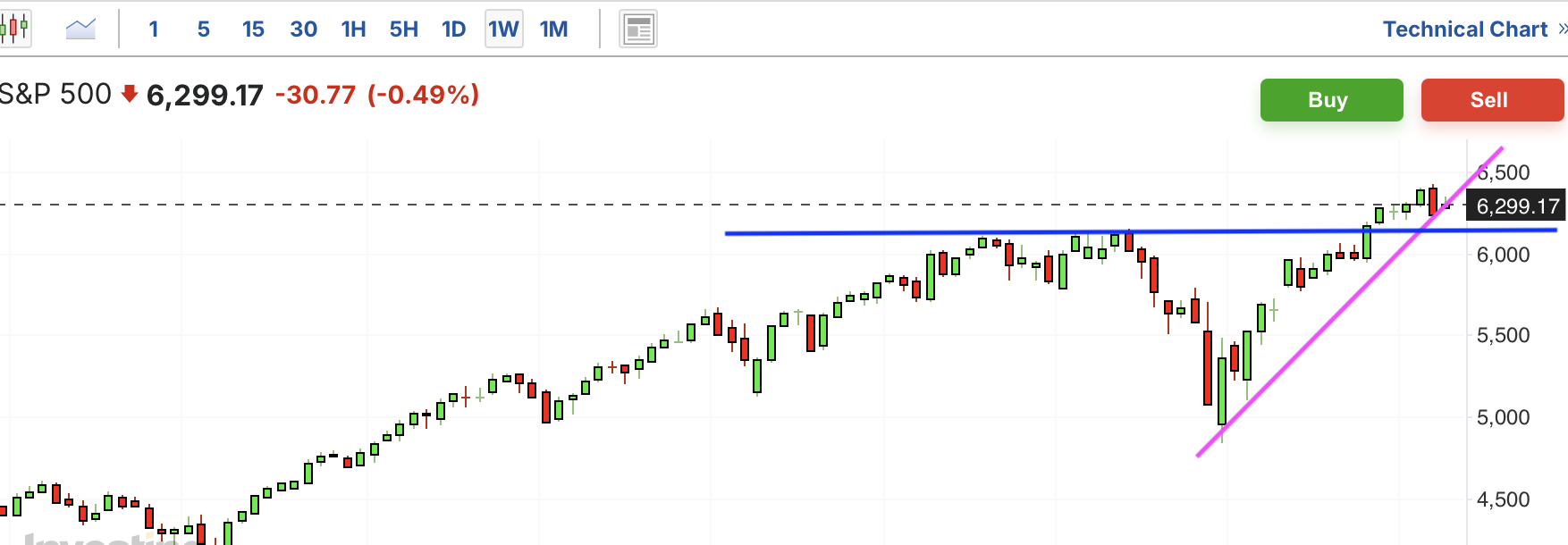Click the 6,000 price axis label
The image size is (1568, 545).
point(1503,255)
